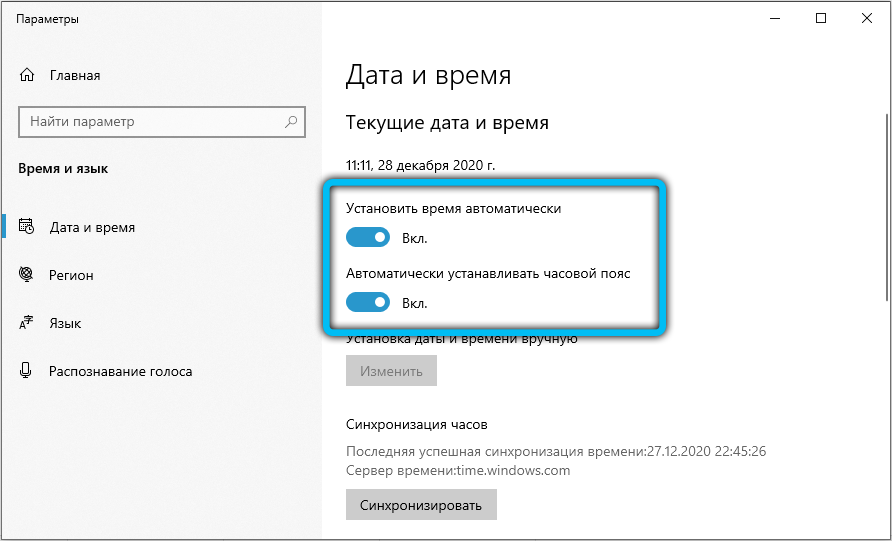
Task: Turn off Автоматически устанавливать часовой пояс toggle
Action: pyautogui.click(x=367, y=302)
